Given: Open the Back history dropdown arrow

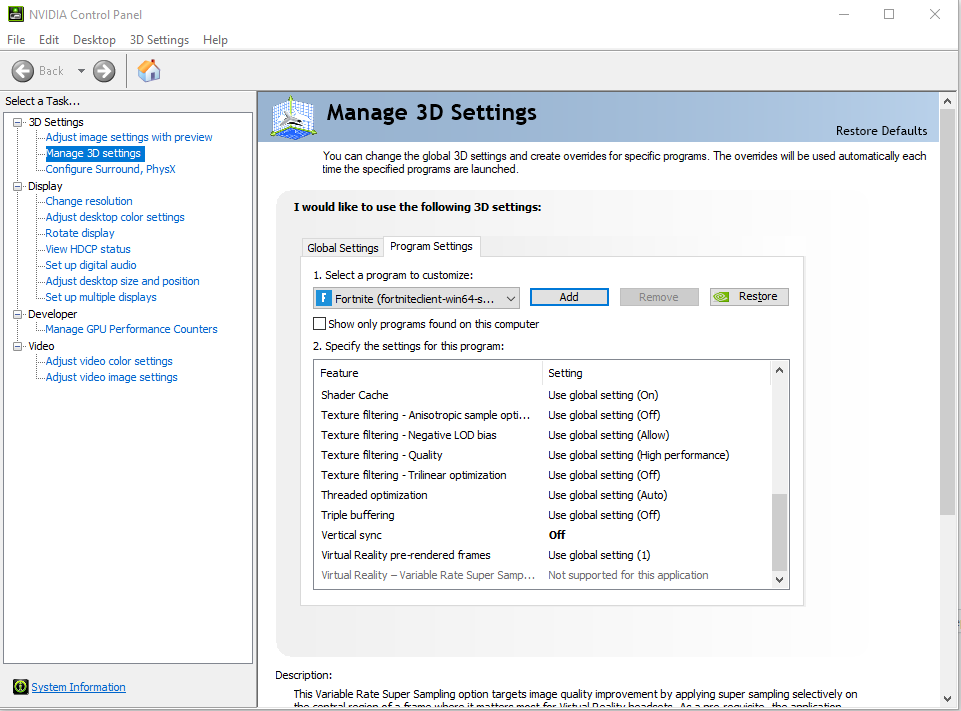Looking at the screenshot, I should (81, 71).
